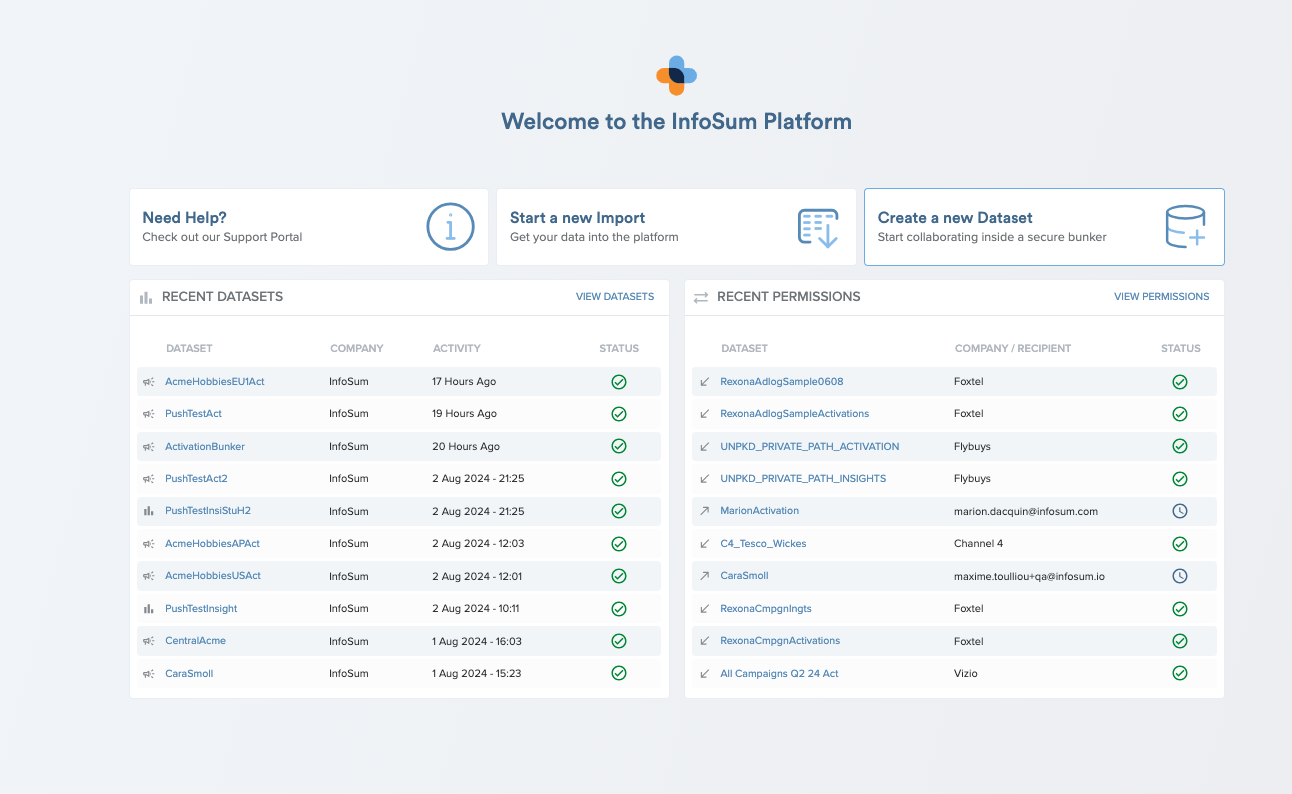Click the COMPANY / RECIPIENT column header
The height and width of the screenshot is (794, 1292).
tap(1013, 349)
